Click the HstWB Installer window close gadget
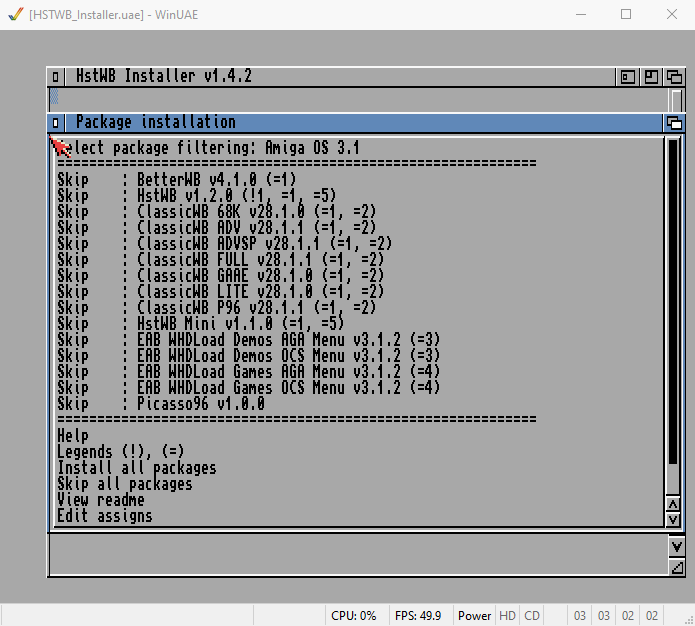Image resolution: width=695 pixels, height=626 pixels. [55, 77]
